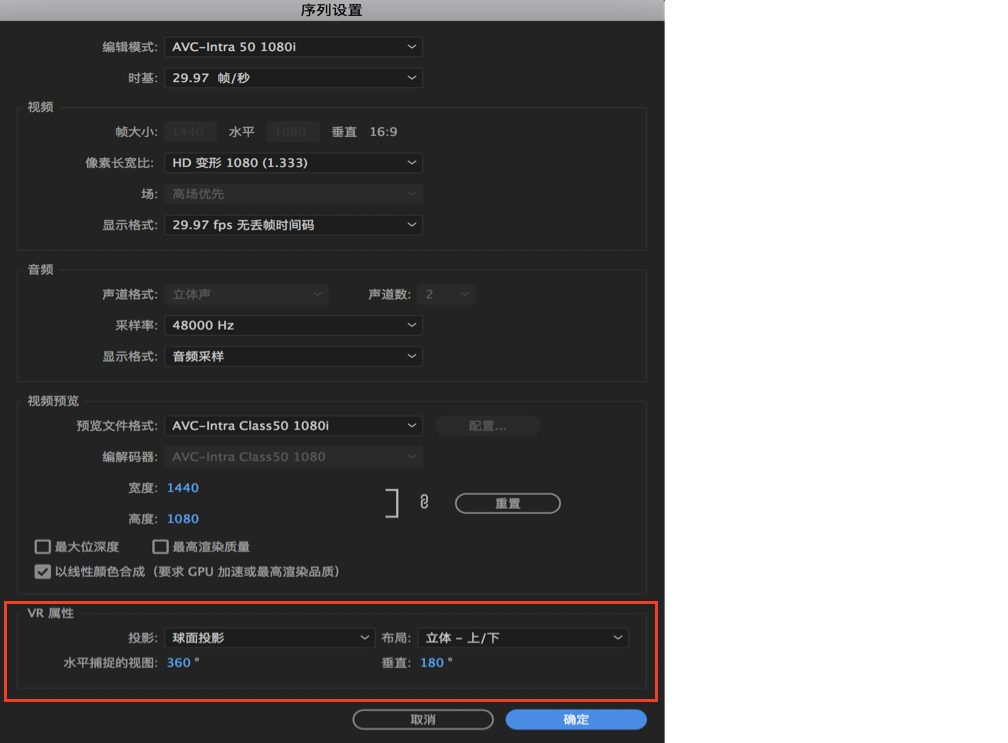Open the video 显示格式 dropdown
Screen dimensions: 1008x743
pos(293,224)
